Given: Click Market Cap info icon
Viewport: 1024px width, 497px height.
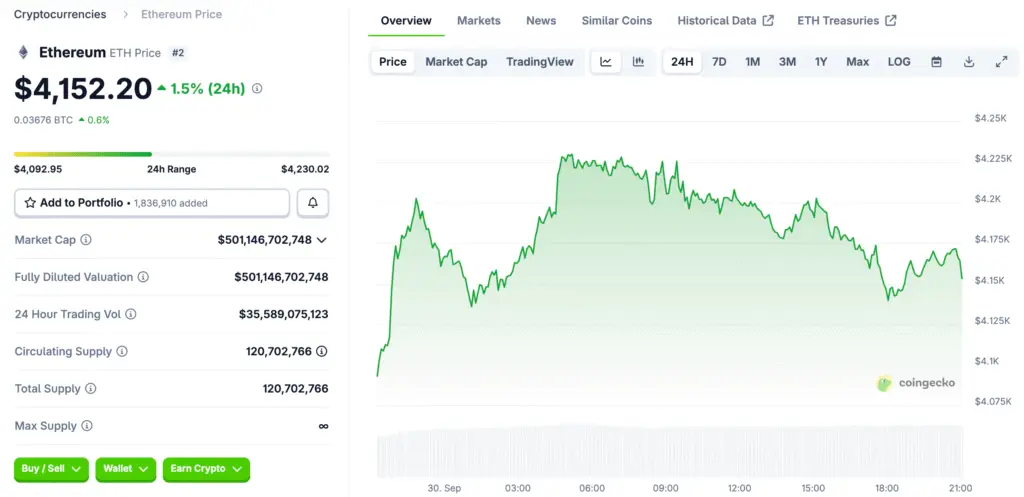Looking at the screenshot, I should (x=86, y=240).
